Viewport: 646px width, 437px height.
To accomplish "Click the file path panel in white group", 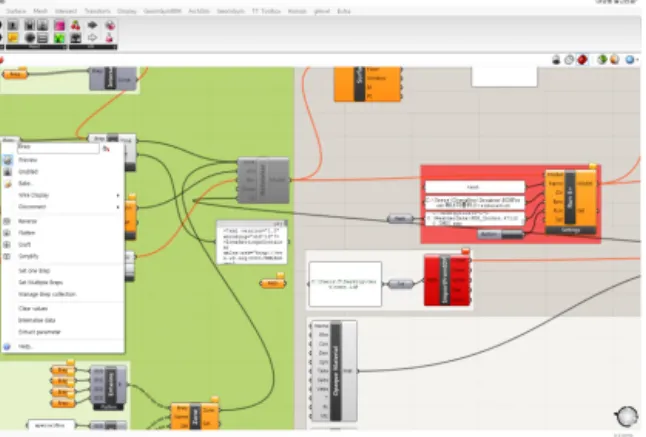I will pos(345,284).
